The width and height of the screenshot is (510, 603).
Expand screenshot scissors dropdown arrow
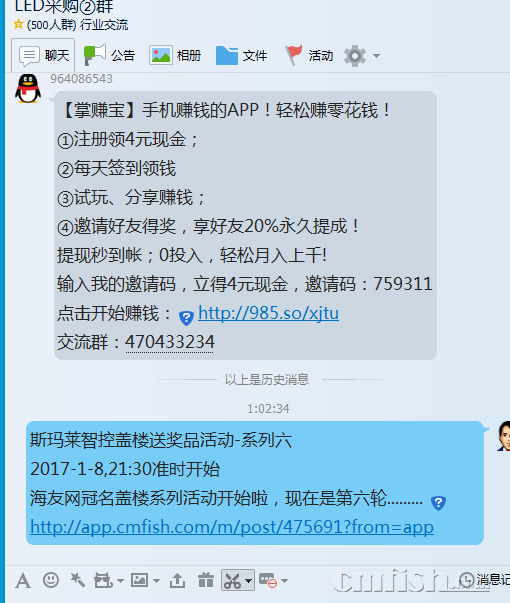(x=248, y=581)
